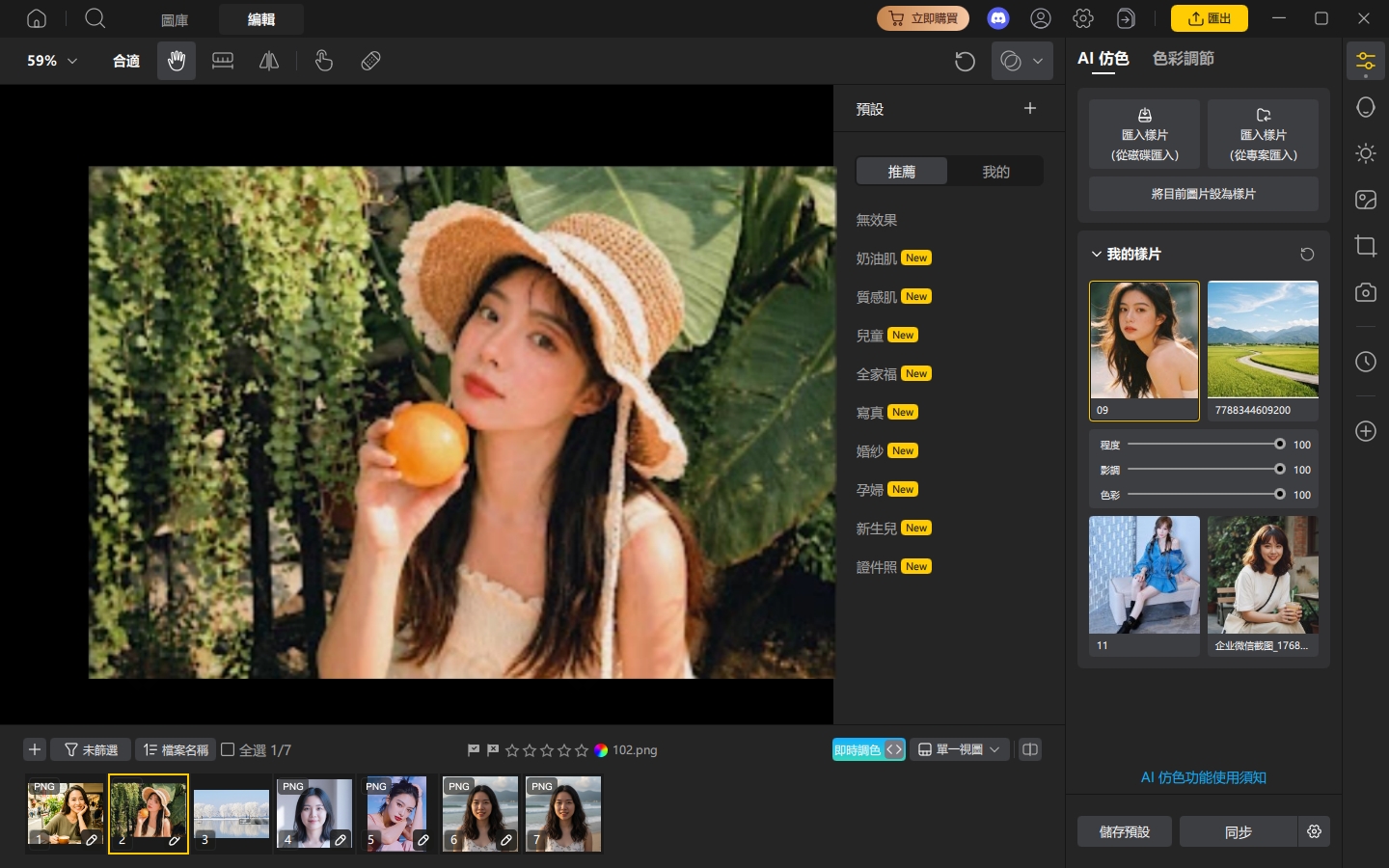Click the 同步 button
1389x868 pixels.
pos(1239,831)
